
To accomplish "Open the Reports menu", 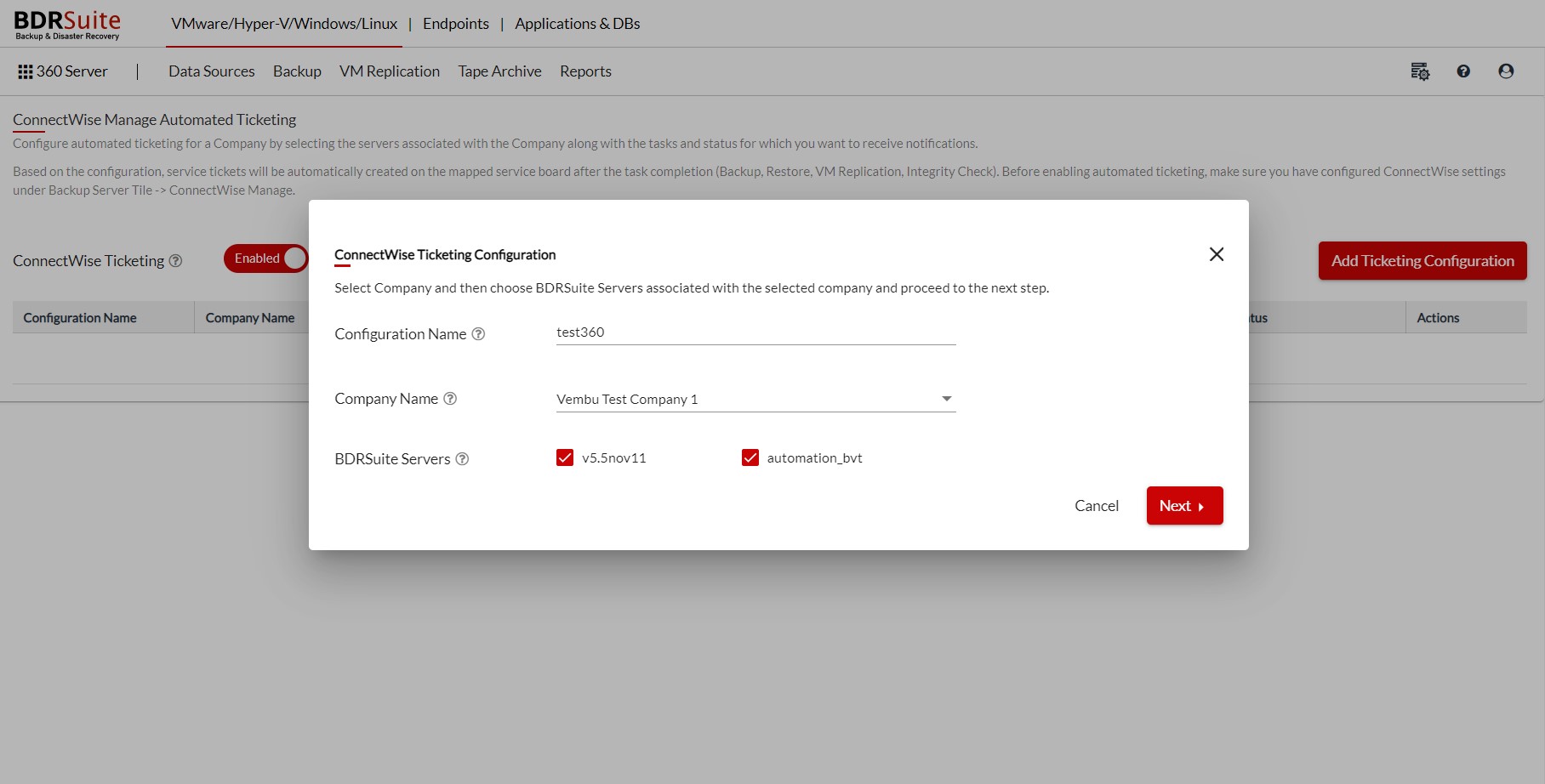I will (x=585, y=71).
